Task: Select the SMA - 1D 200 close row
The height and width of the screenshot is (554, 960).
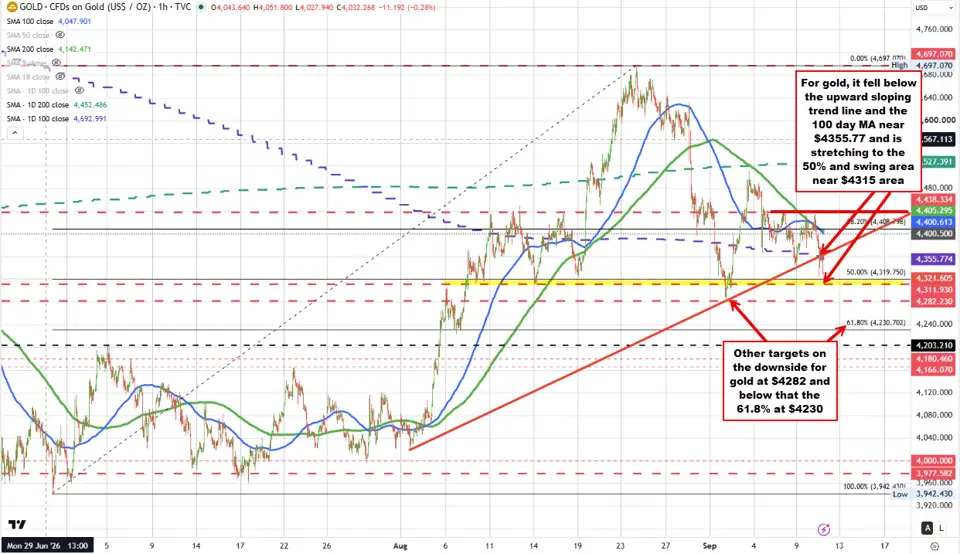Action: [x=56, y=105]
